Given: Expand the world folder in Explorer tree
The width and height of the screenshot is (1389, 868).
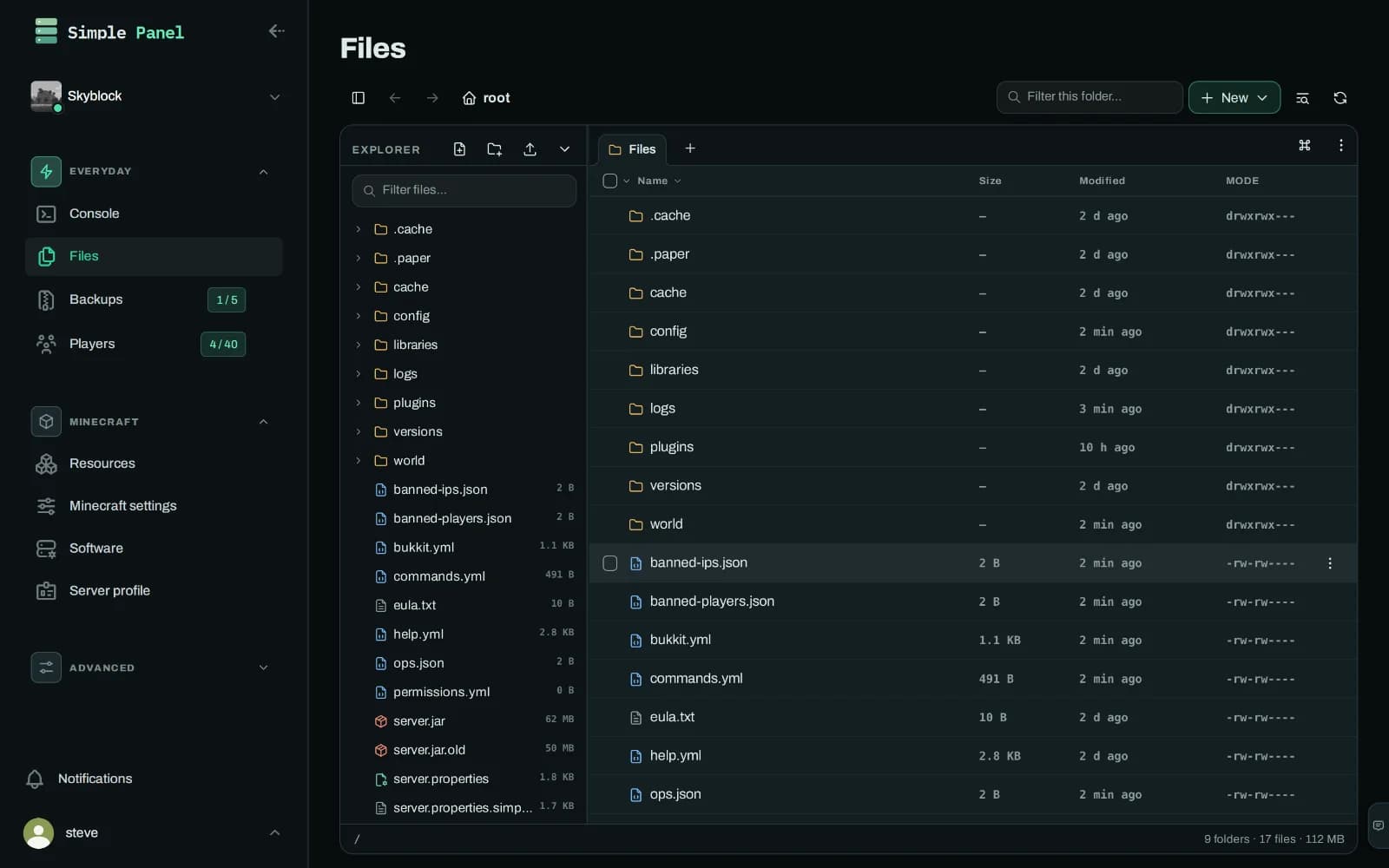Looking at the screenshot, I should [359, 461].
